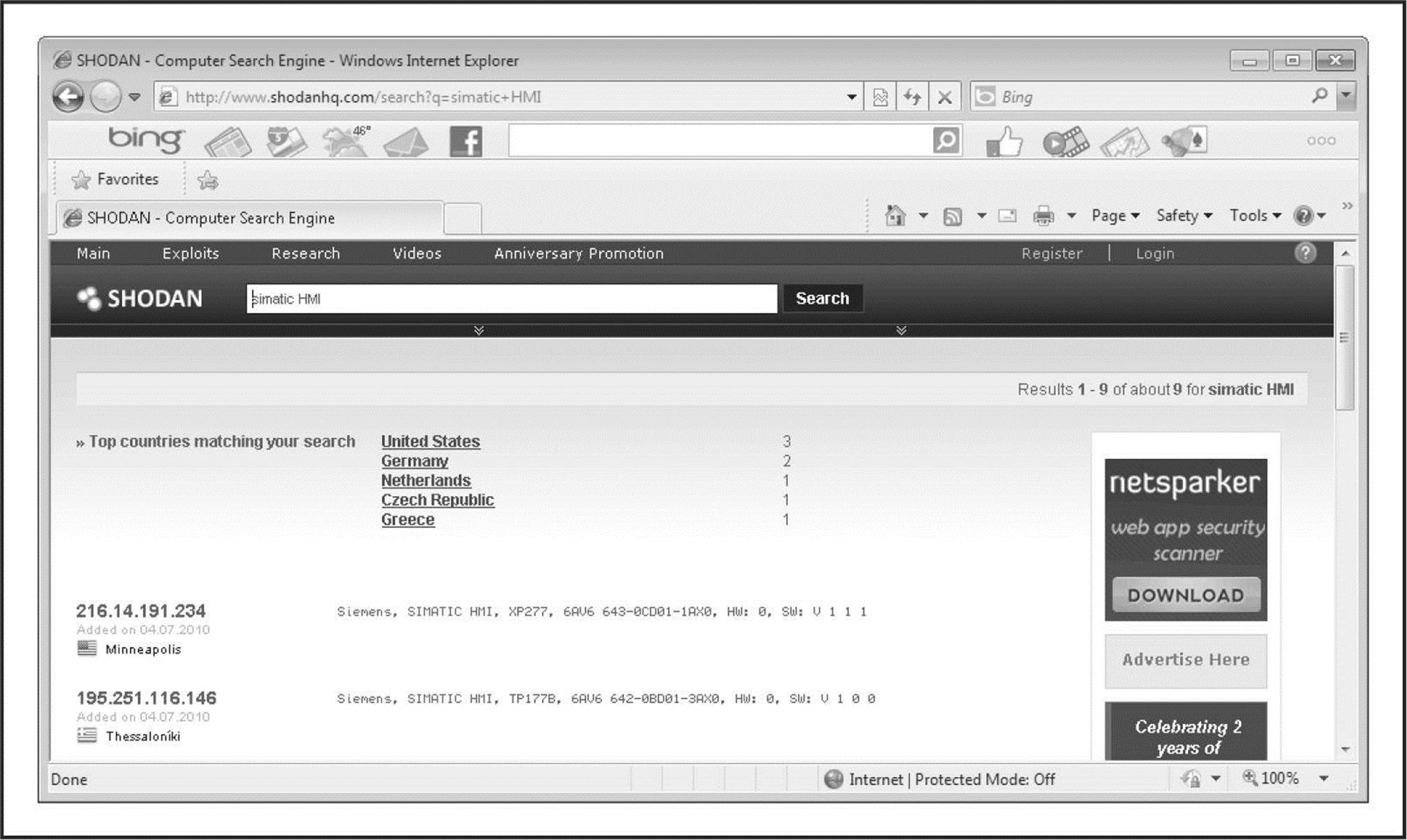Expand the address bar history dropdown
The height and width of the screenshot is (840, 1407).
tap(851, 97)
